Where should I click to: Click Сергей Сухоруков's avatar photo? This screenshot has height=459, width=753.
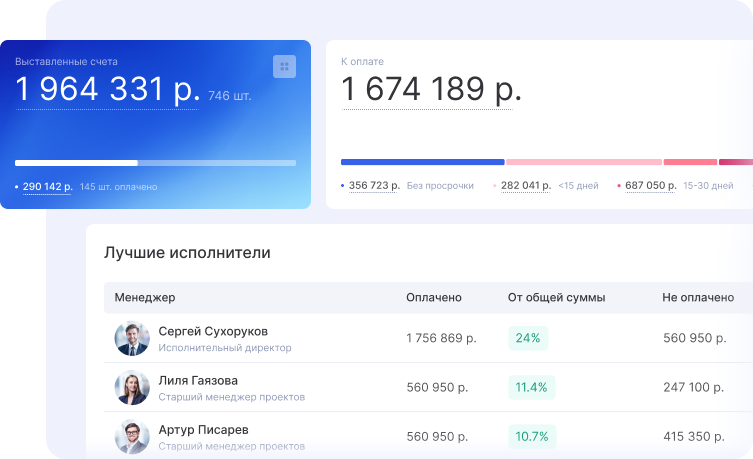coord(132,338)
